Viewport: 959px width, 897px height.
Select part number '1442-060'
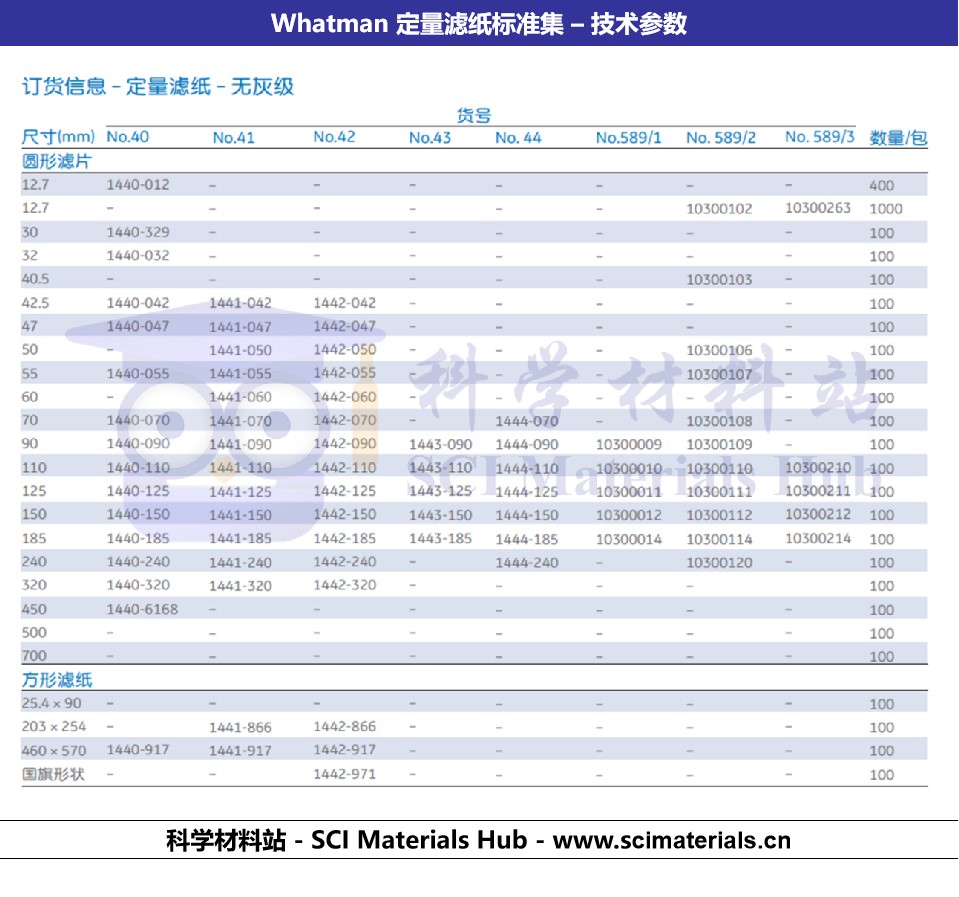(345, 397)
